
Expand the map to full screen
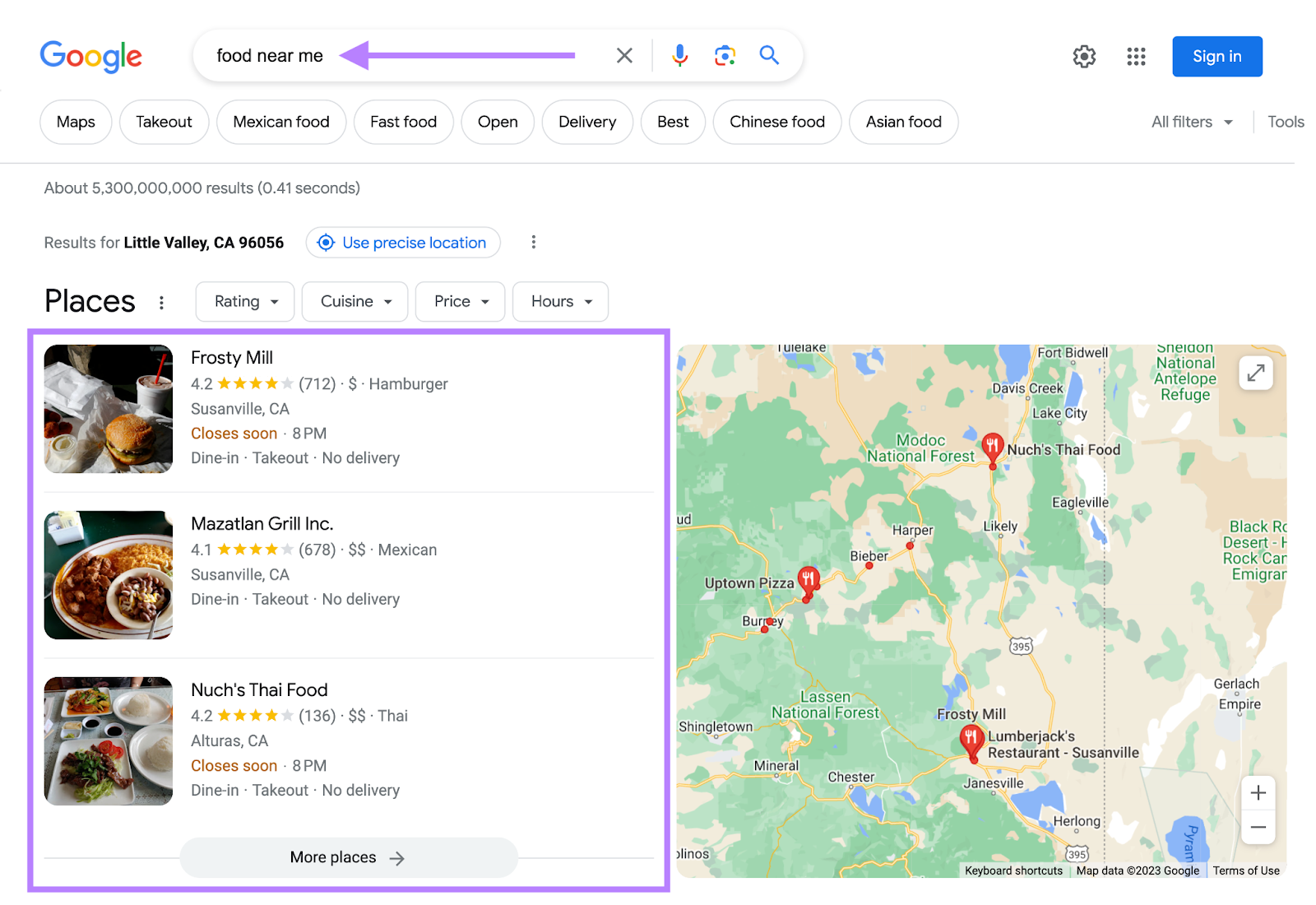(1256, 373)
